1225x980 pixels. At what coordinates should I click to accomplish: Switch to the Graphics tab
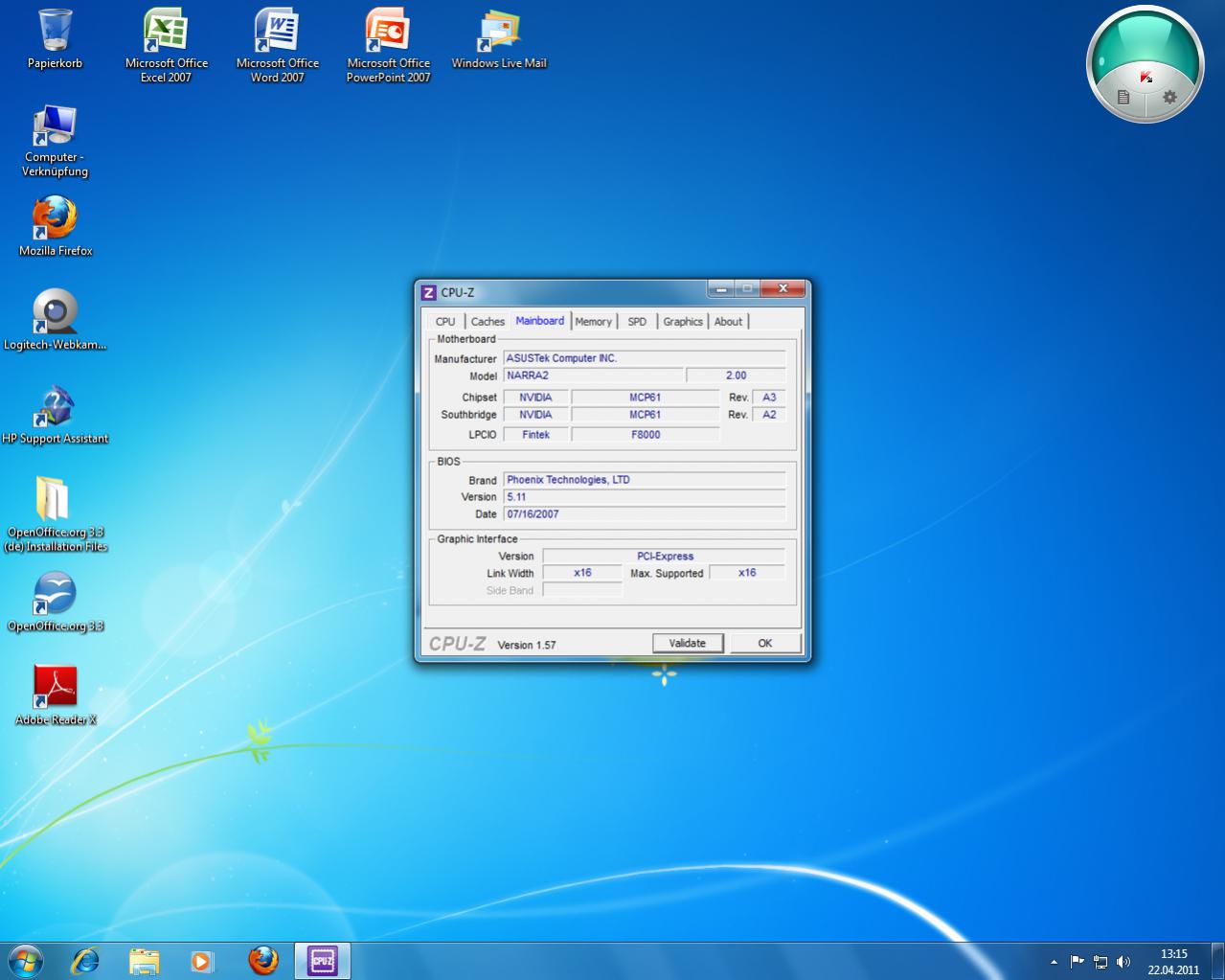(x=683, y=322)
